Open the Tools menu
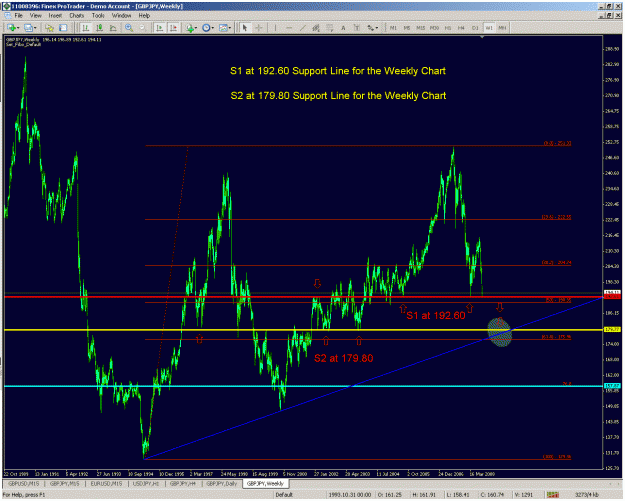Image resolution: width=625 pixels, height=501 pixels. [x=98, y=16]
